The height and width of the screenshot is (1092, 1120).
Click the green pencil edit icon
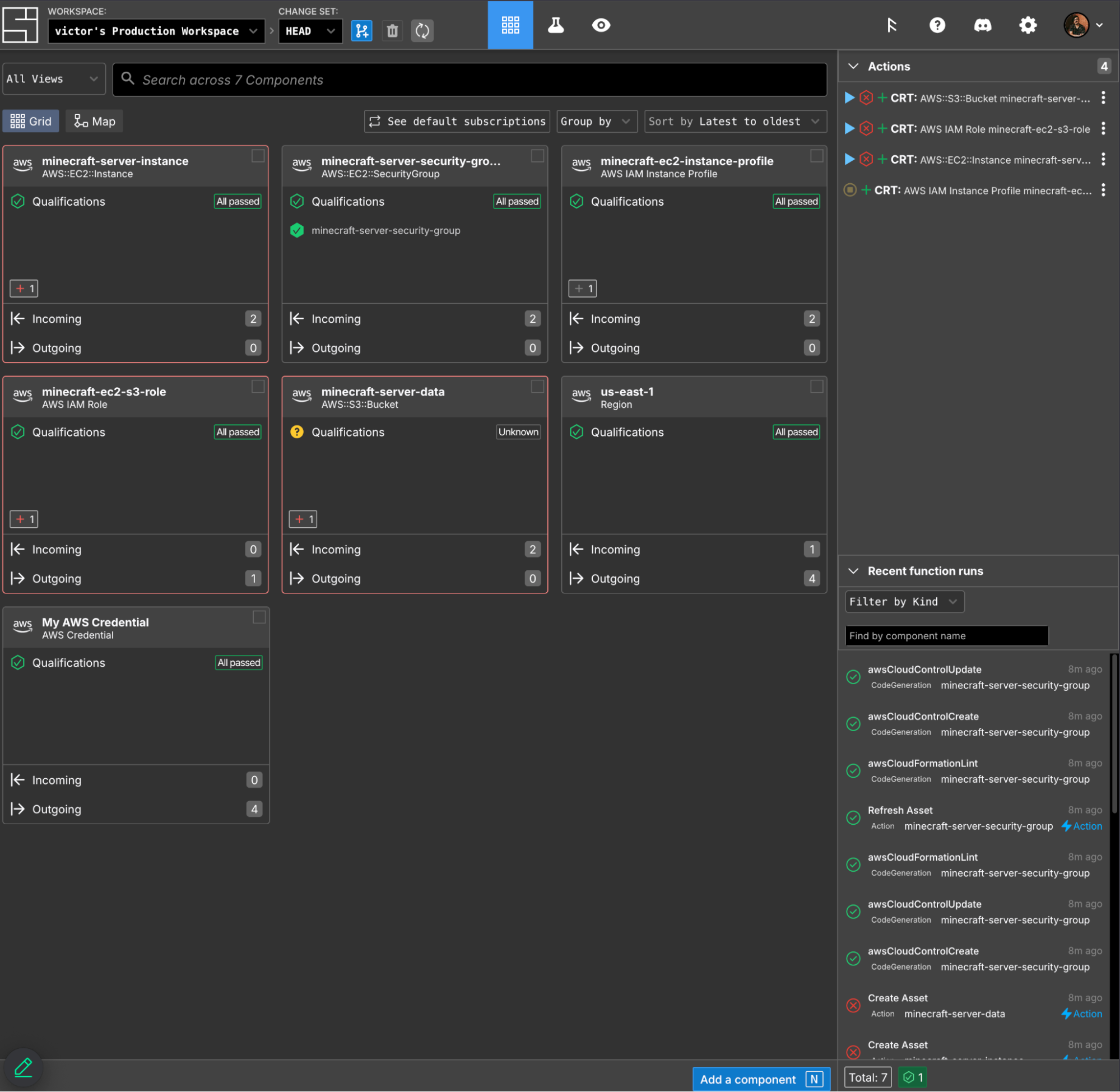(x=23, y=1067)
